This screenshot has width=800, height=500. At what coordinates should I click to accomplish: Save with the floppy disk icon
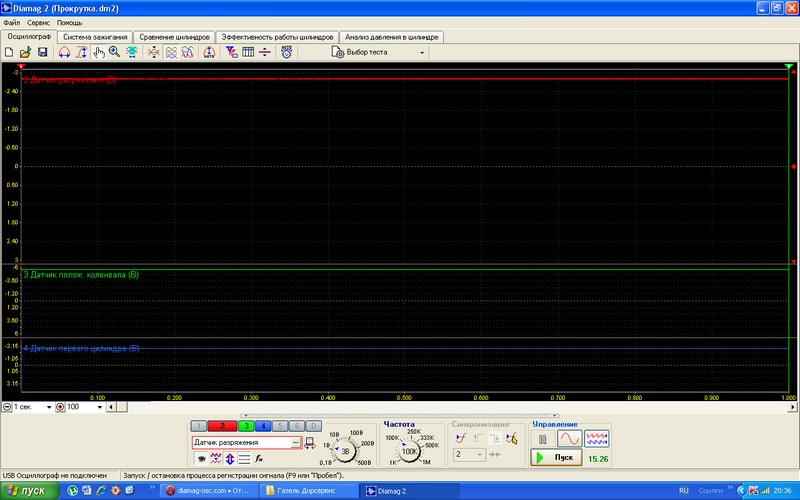click(42, 52)
